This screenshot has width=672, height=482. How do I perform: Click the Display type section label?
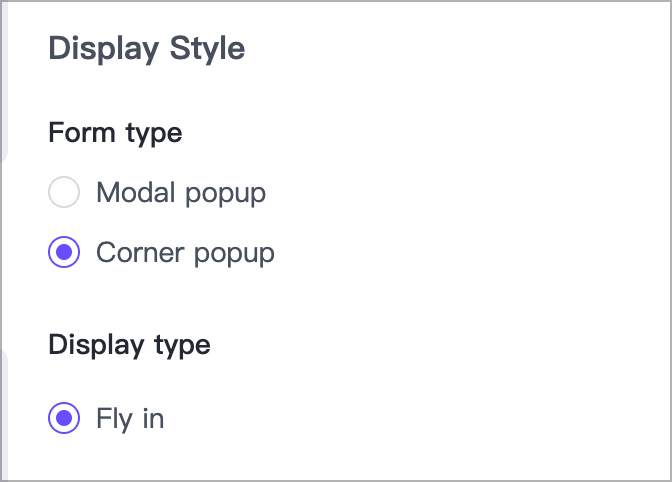click(129, 345)
